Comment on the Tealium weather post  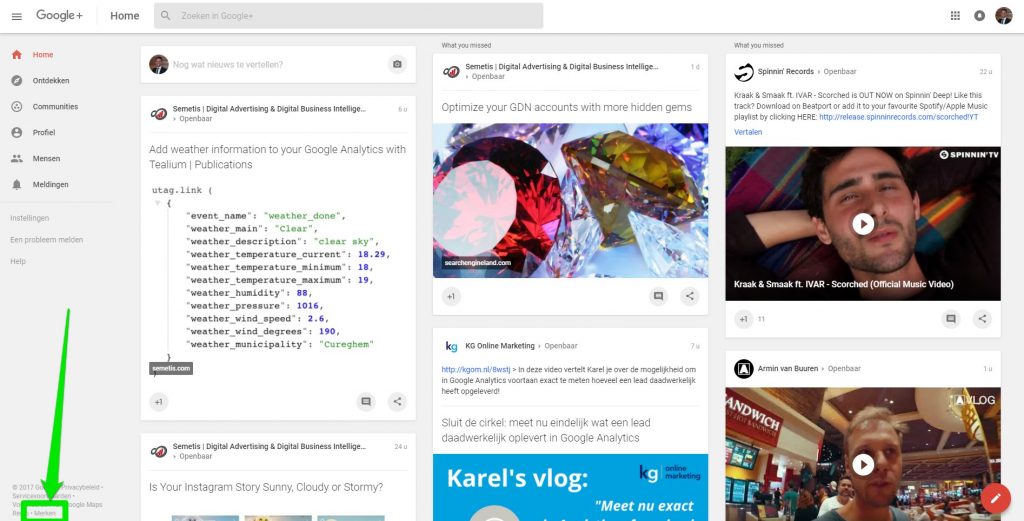click(366, 402)
